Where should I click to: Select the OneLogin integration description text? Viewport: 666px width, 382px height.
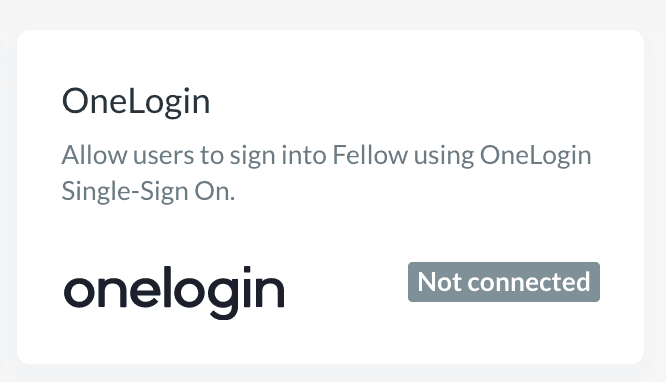(x=326, y=173)
